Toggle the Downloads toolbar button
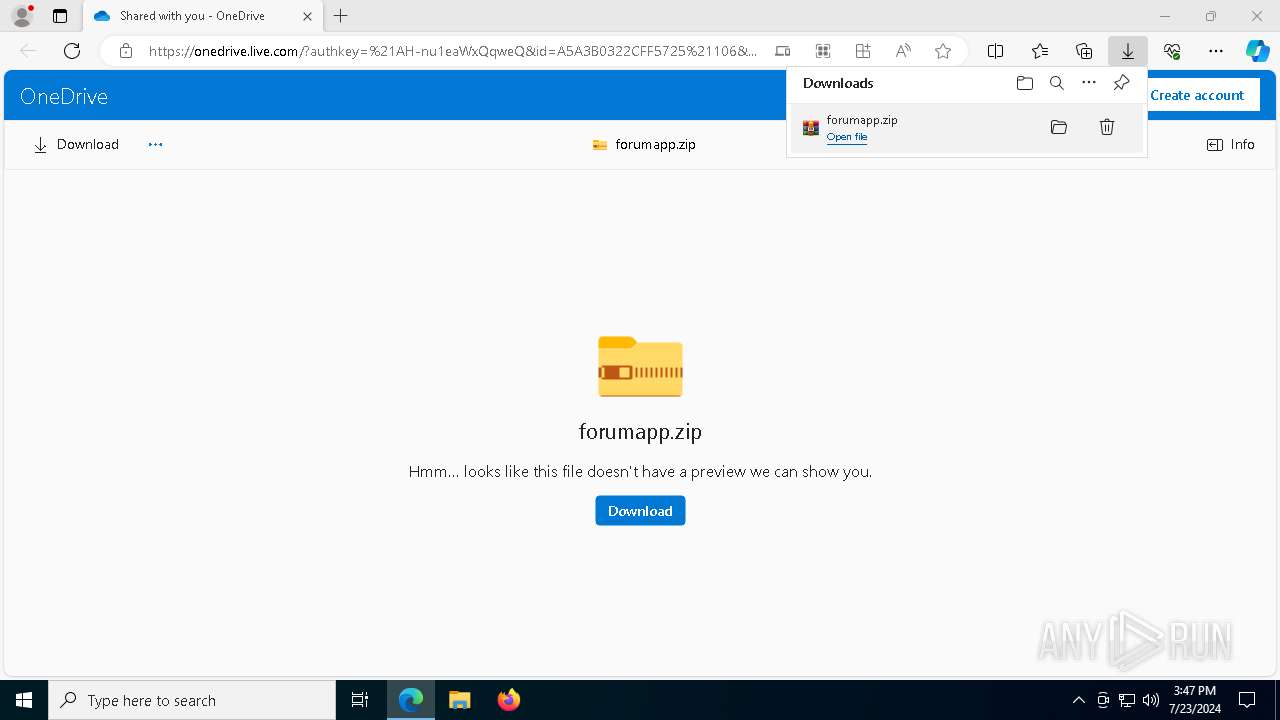The image size is (1280, 720). coord(1127,51)
